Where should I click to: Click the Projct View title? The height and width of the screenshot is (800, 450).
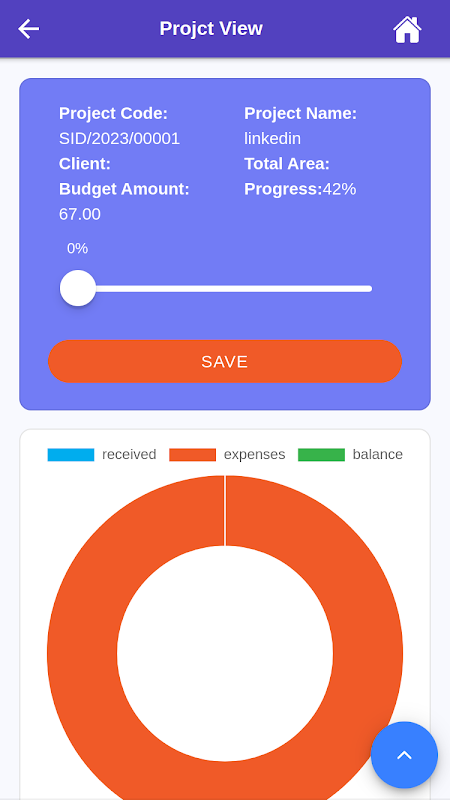coord(211,29)
